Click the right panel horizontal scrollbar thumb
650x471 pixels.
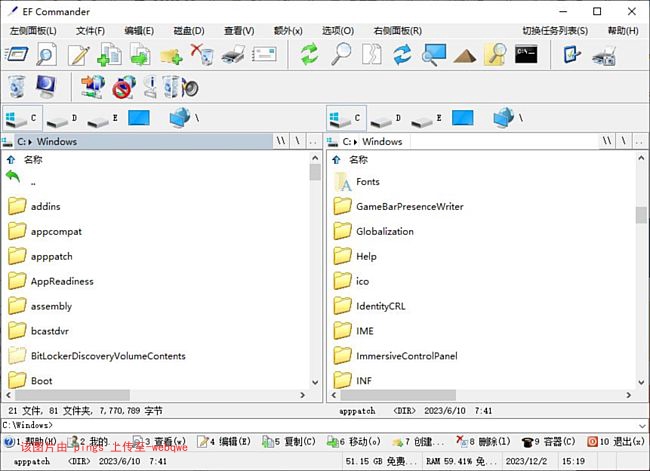tap(398, 395)
